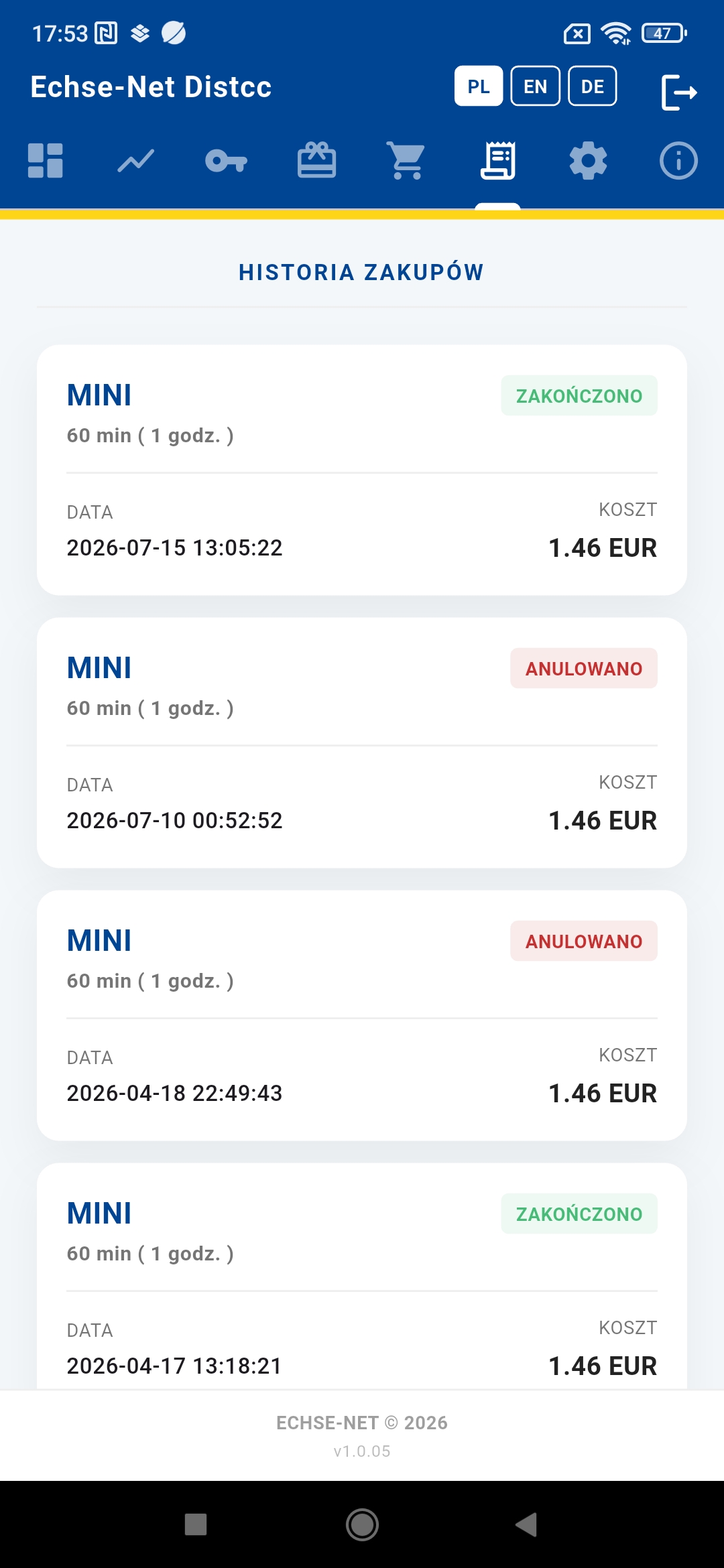Tap the ANULOWANO badge on 2026-07-10 purchase
The height and width of the screenshot is (1568, 724).
tap(584, 668)
